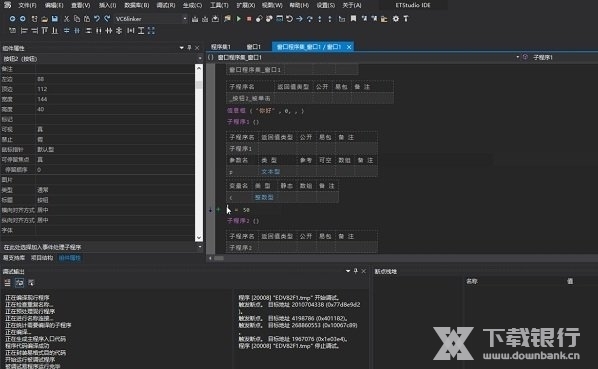Switch to the 窗口1 tab
This screenshot has height=369, width=598.
[253, 47]
